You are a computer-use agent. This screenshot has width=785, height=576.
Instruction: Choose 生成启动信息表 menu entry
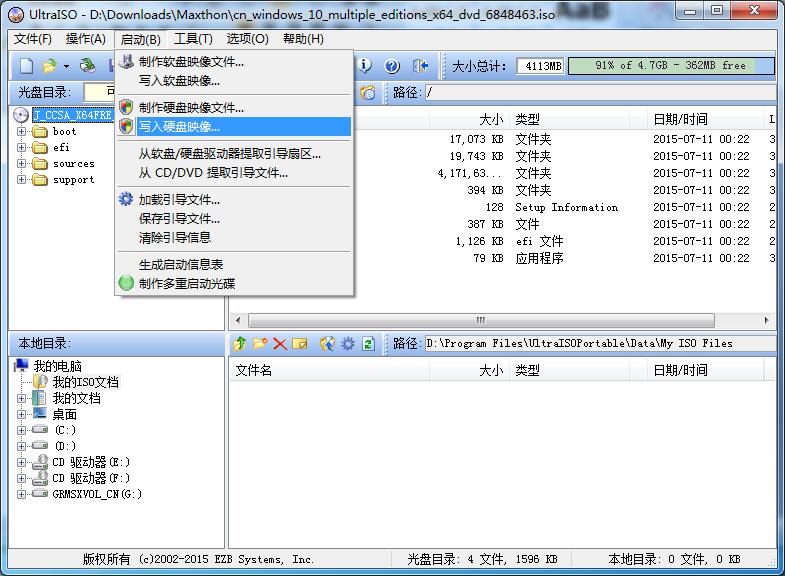click(234, 265)
